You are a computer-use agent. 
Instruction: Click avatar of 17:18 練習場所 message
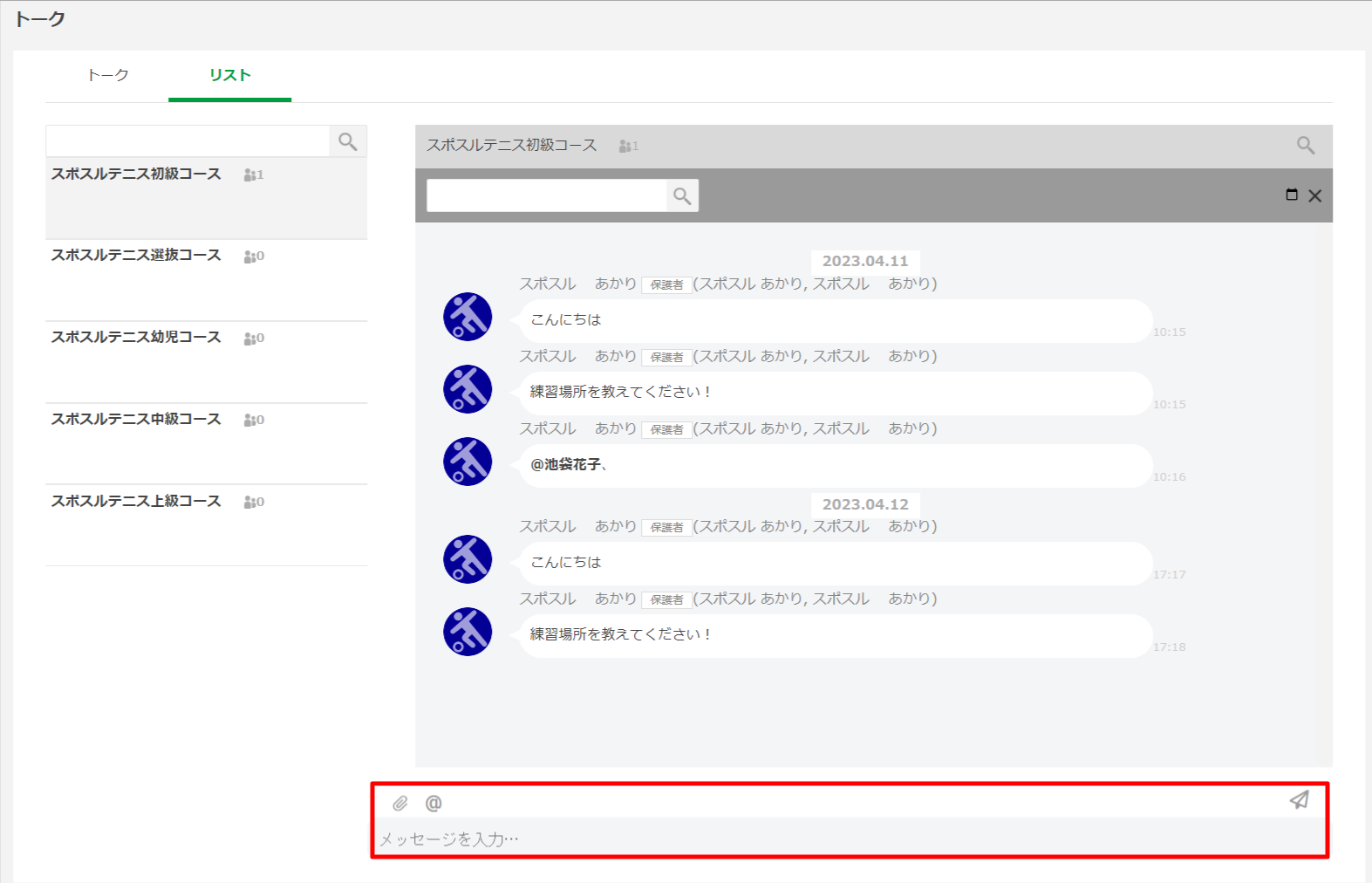coord(468,632)
